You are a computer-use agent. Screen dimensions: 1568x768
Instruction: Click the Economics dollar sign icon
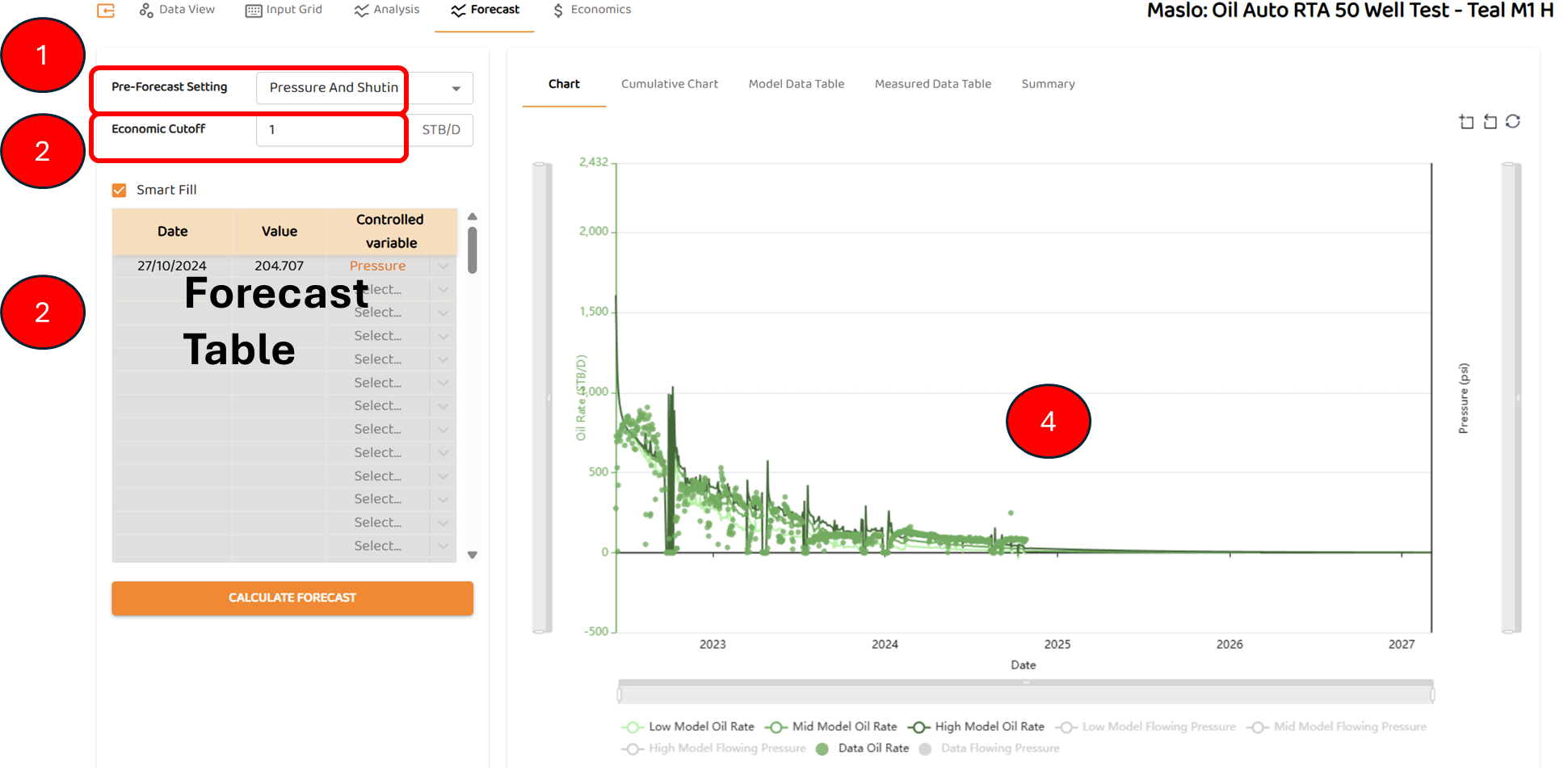(558, 10)
